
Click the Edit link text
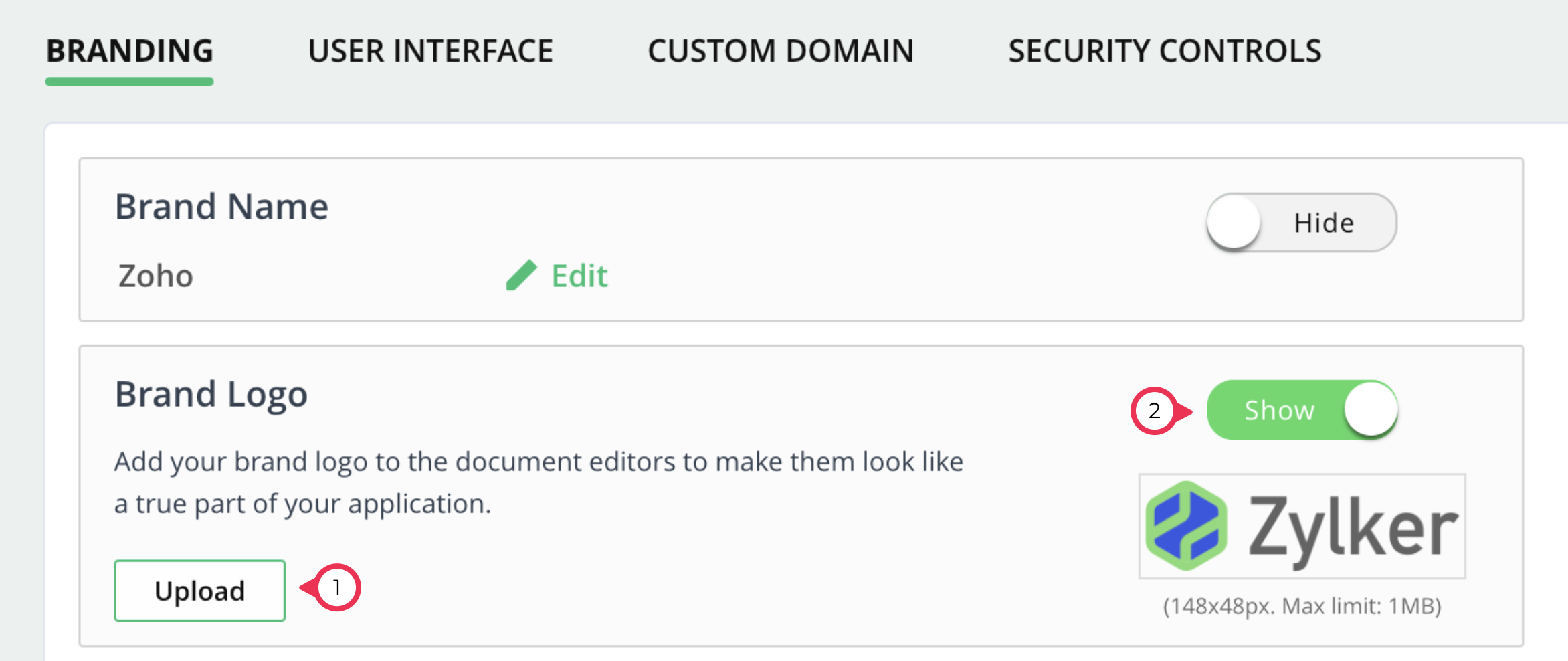point(579,276)
